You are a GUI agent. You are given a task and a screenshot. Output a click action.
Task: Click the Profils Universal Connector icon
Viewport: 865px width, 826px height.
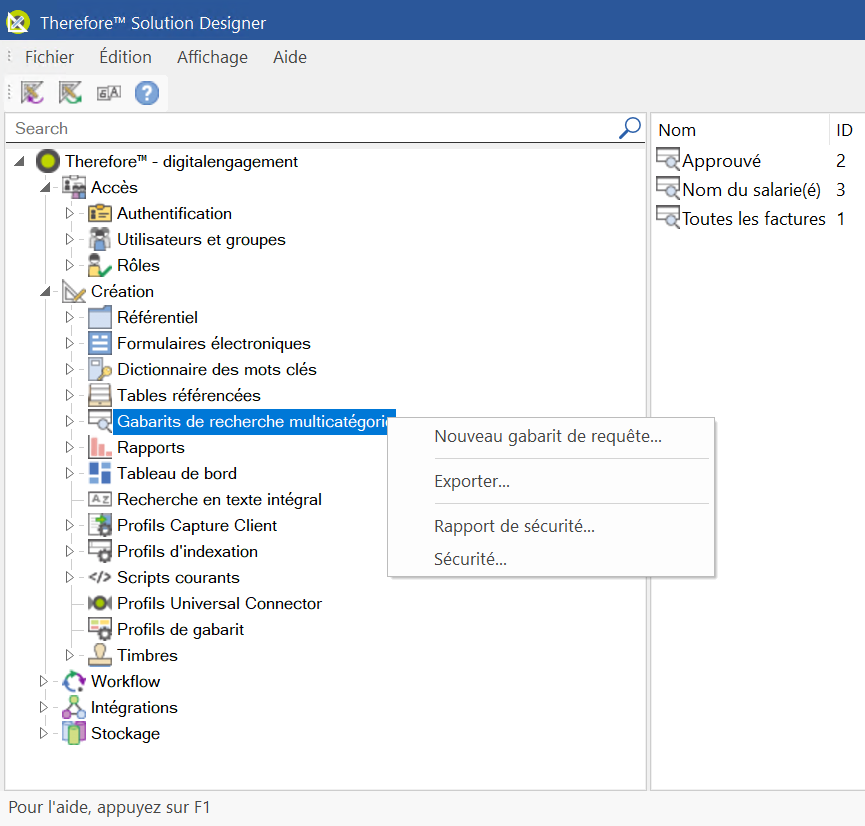100,603
